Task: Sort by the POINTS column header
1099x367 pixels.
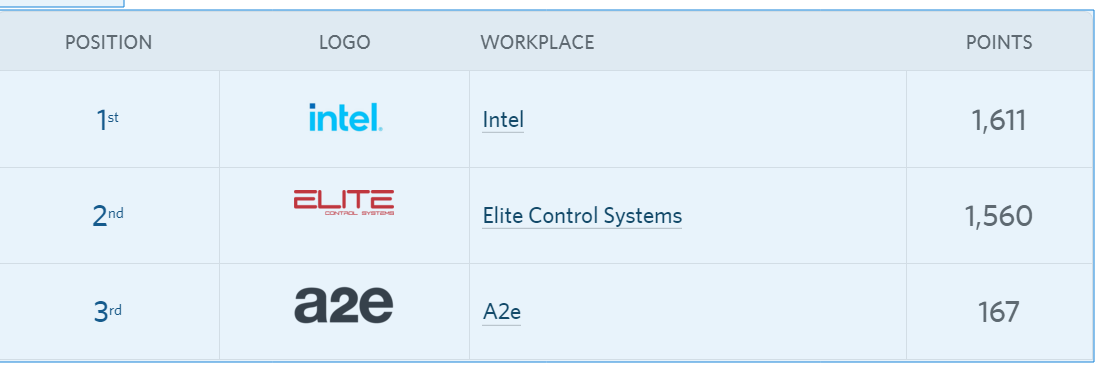Action: 999,43
